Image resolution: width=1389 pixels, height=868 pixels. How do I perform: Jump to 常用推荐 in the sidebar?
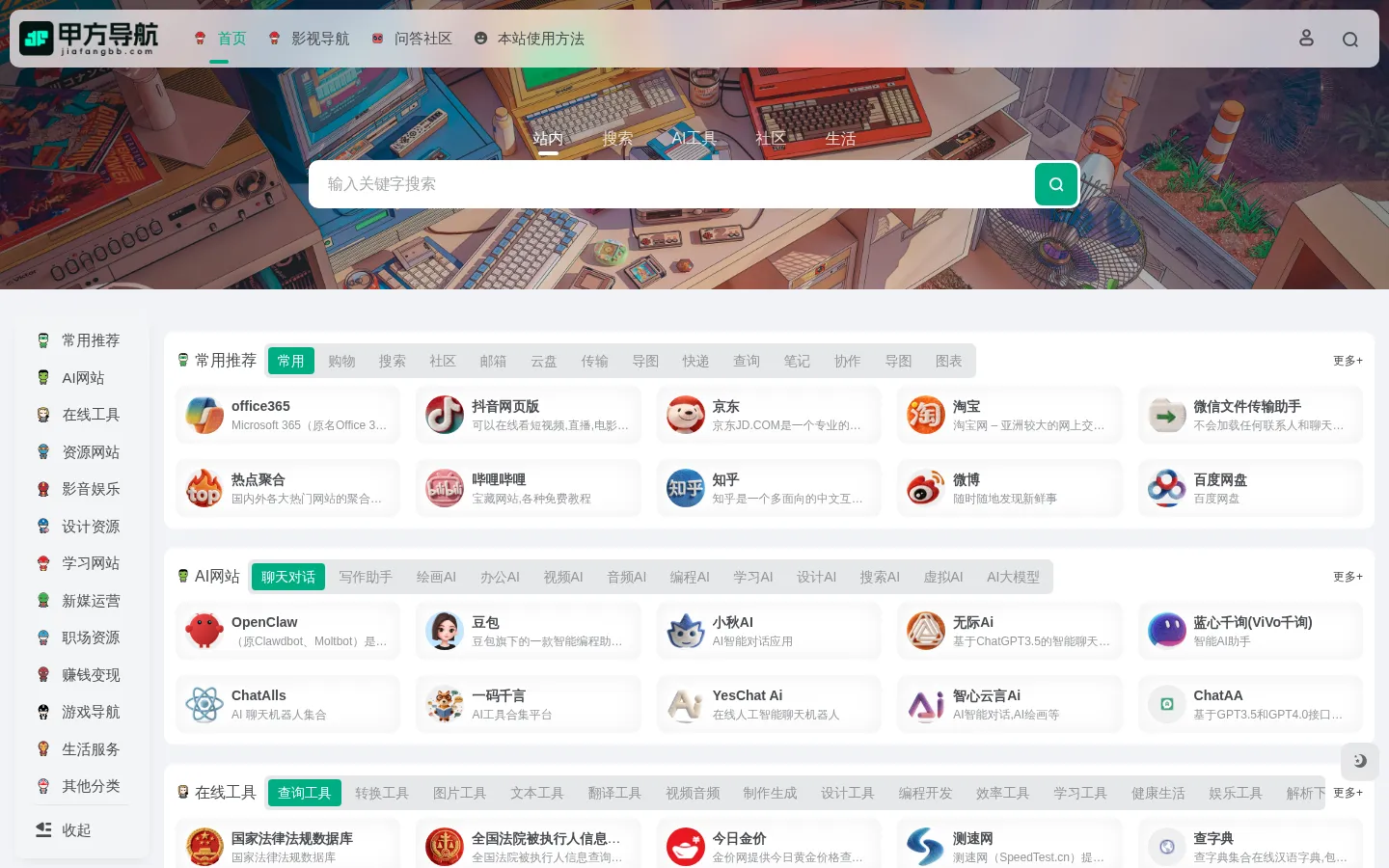79,340
